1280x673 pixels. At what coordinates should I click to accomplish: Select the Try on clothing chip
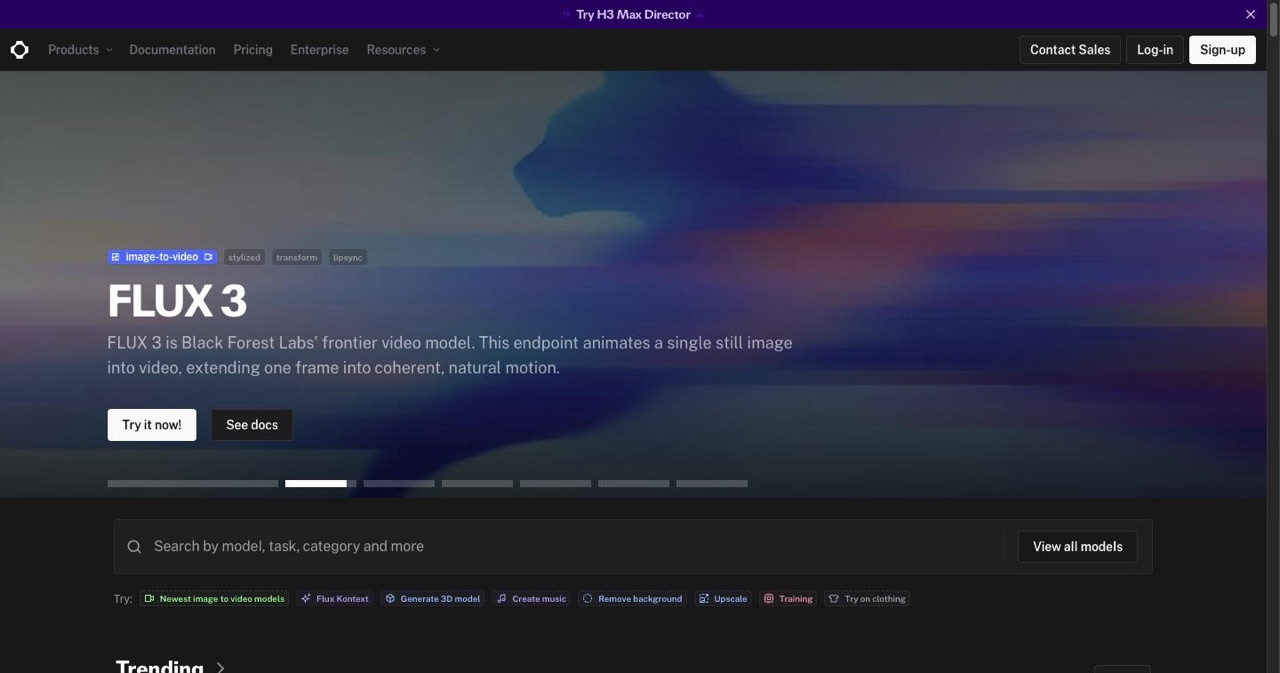pyautogui.click(x=867, y=599)
